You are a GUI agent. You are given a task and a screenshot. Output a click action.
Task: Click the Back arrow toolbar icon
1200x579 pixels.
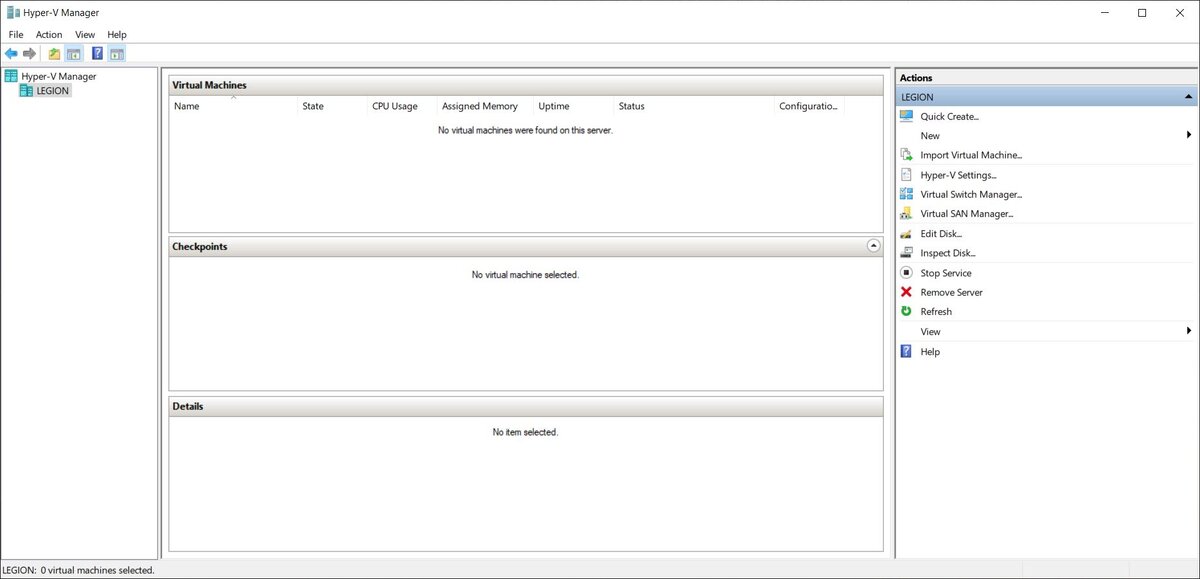point(11,53)
